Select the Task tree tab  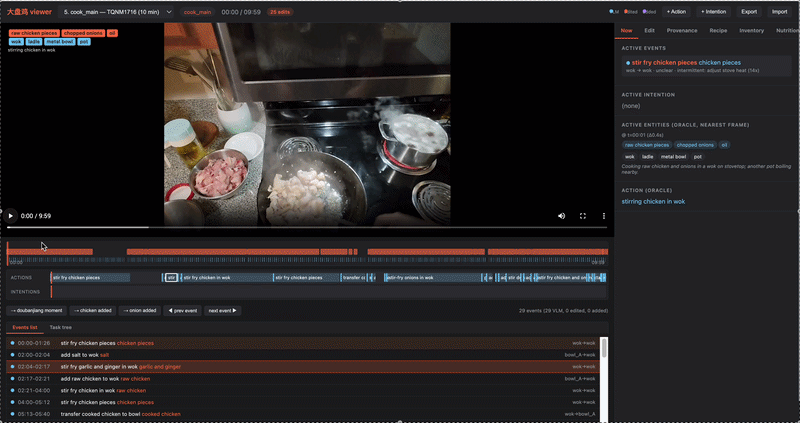[60, 328]
